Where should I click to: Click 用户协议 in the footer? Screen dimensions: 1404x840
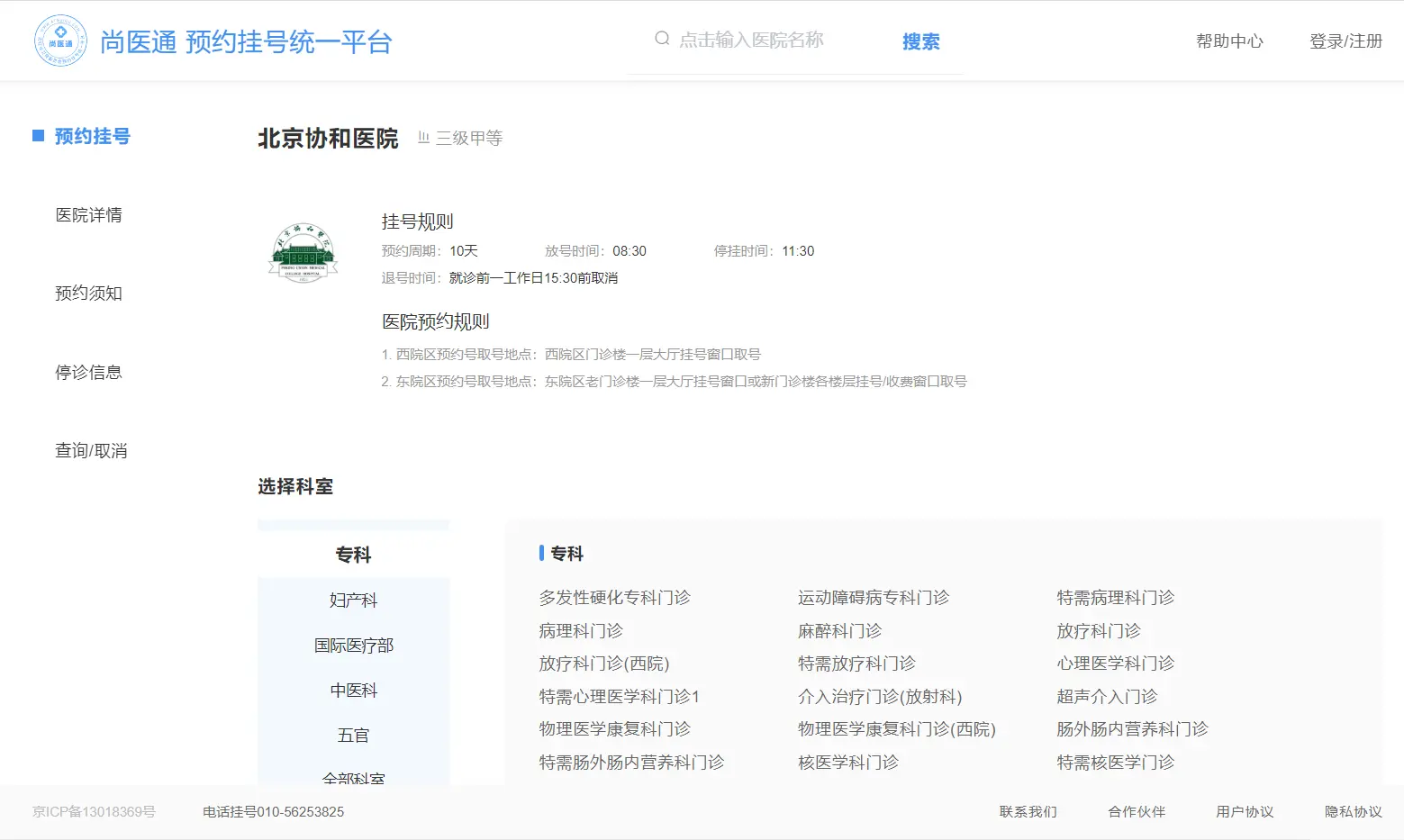point(1245,812)
